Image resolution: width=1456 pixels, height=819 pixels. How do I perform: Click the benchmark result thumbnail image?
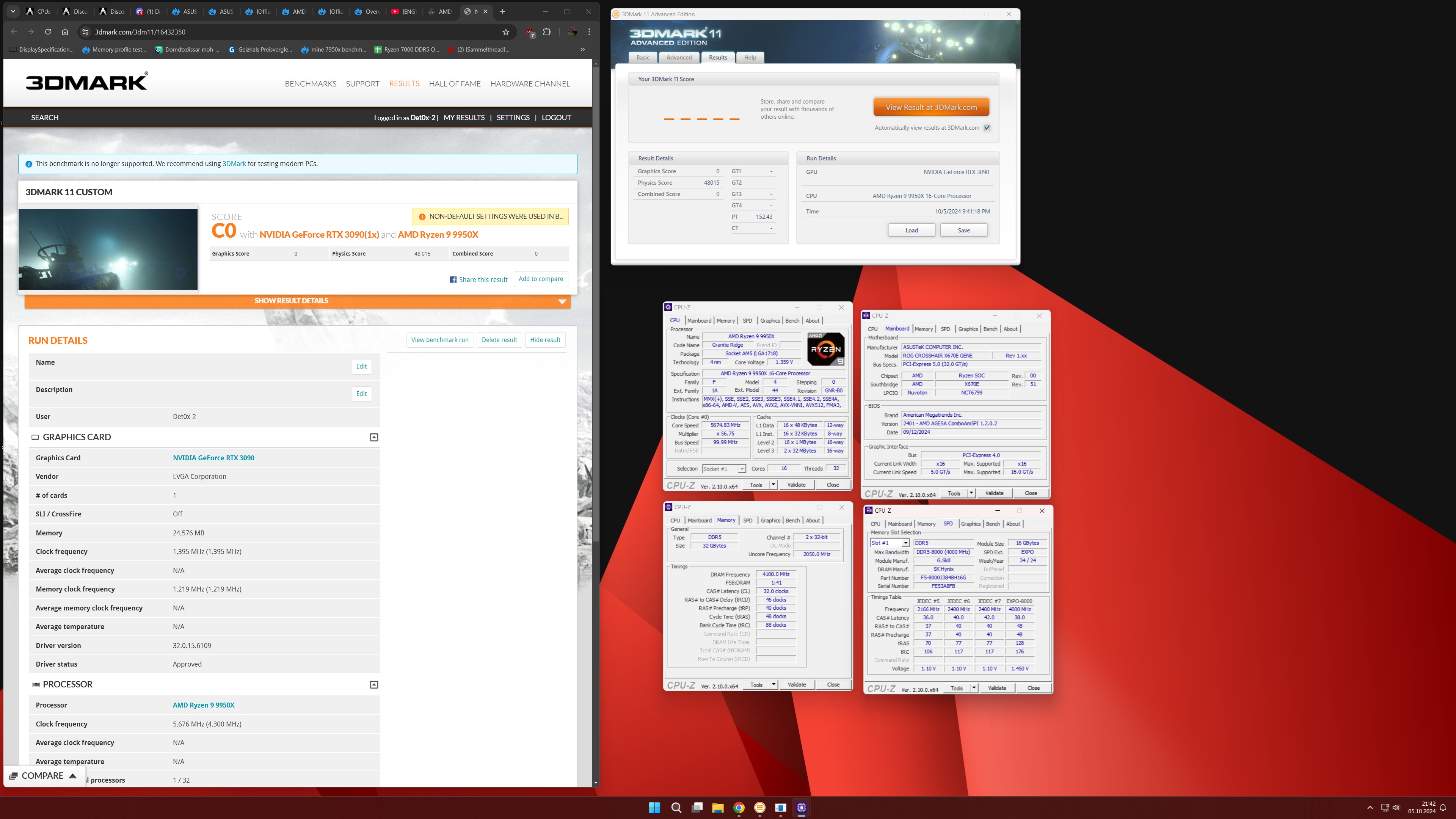click(x=108, y=249)
